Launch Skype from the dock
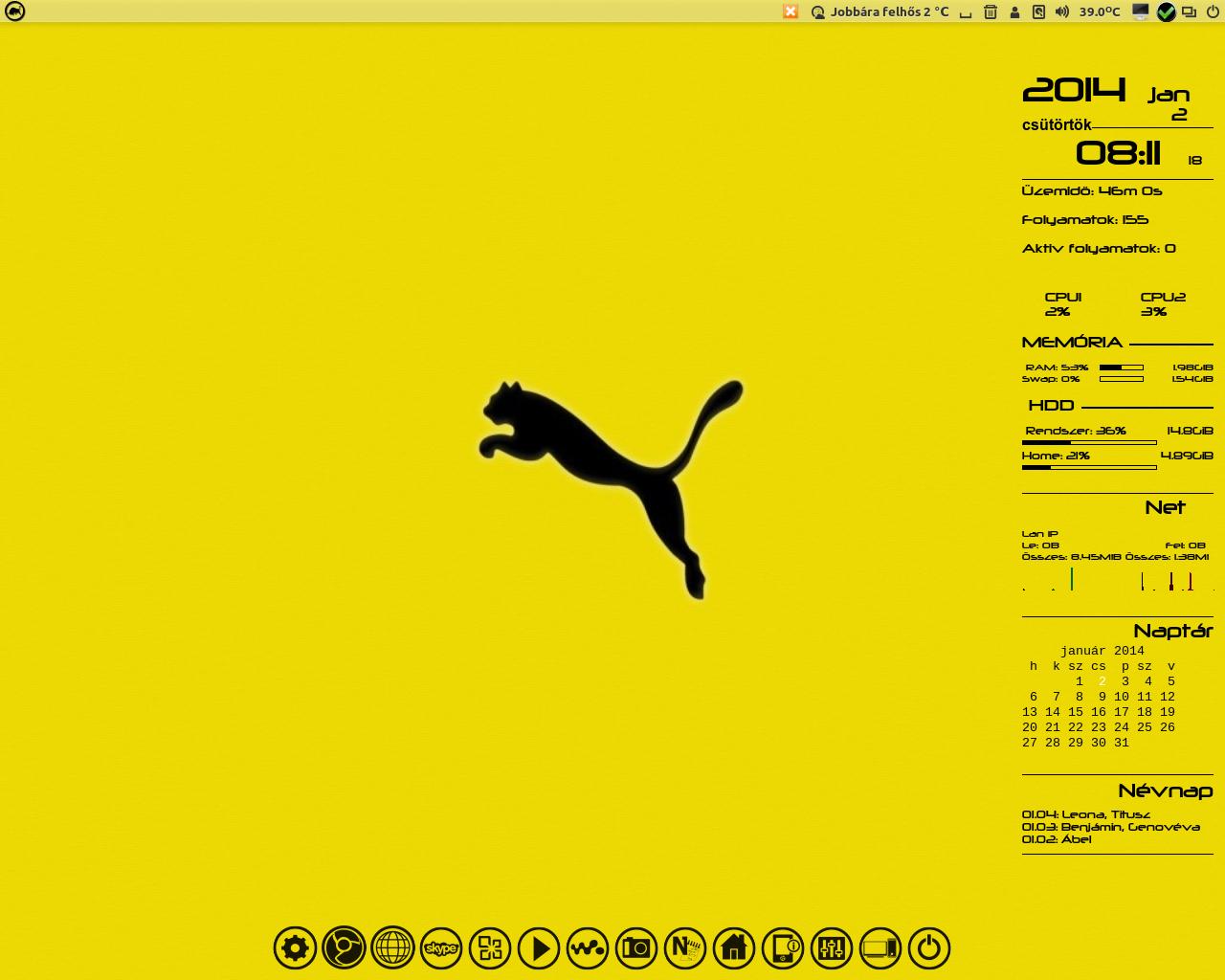Image resolution: width=1225 pixels, height=980 pixels. tap(441, 948)
